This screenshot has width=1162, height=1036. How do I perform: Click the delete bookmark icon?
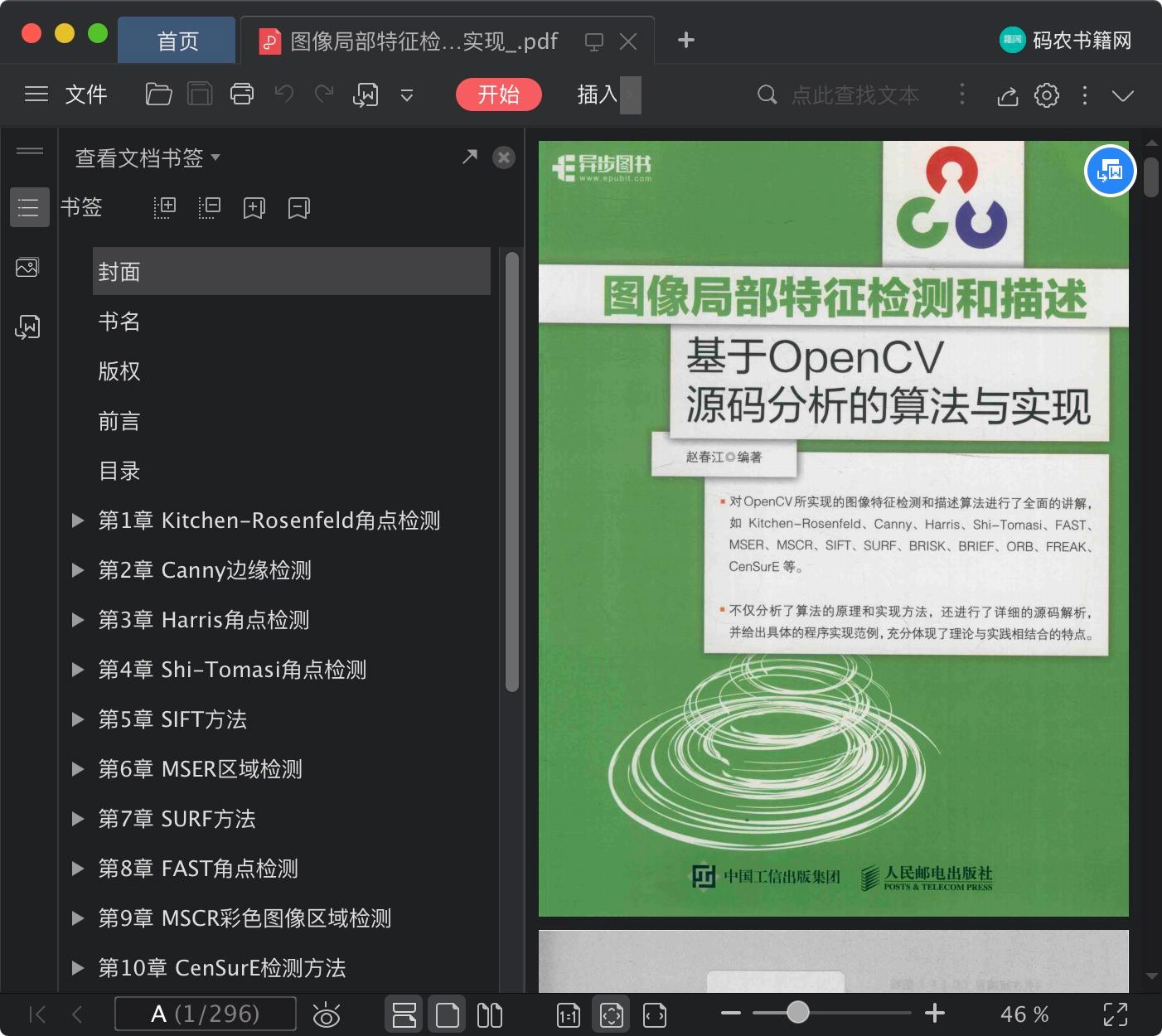(x=299, y=208)
